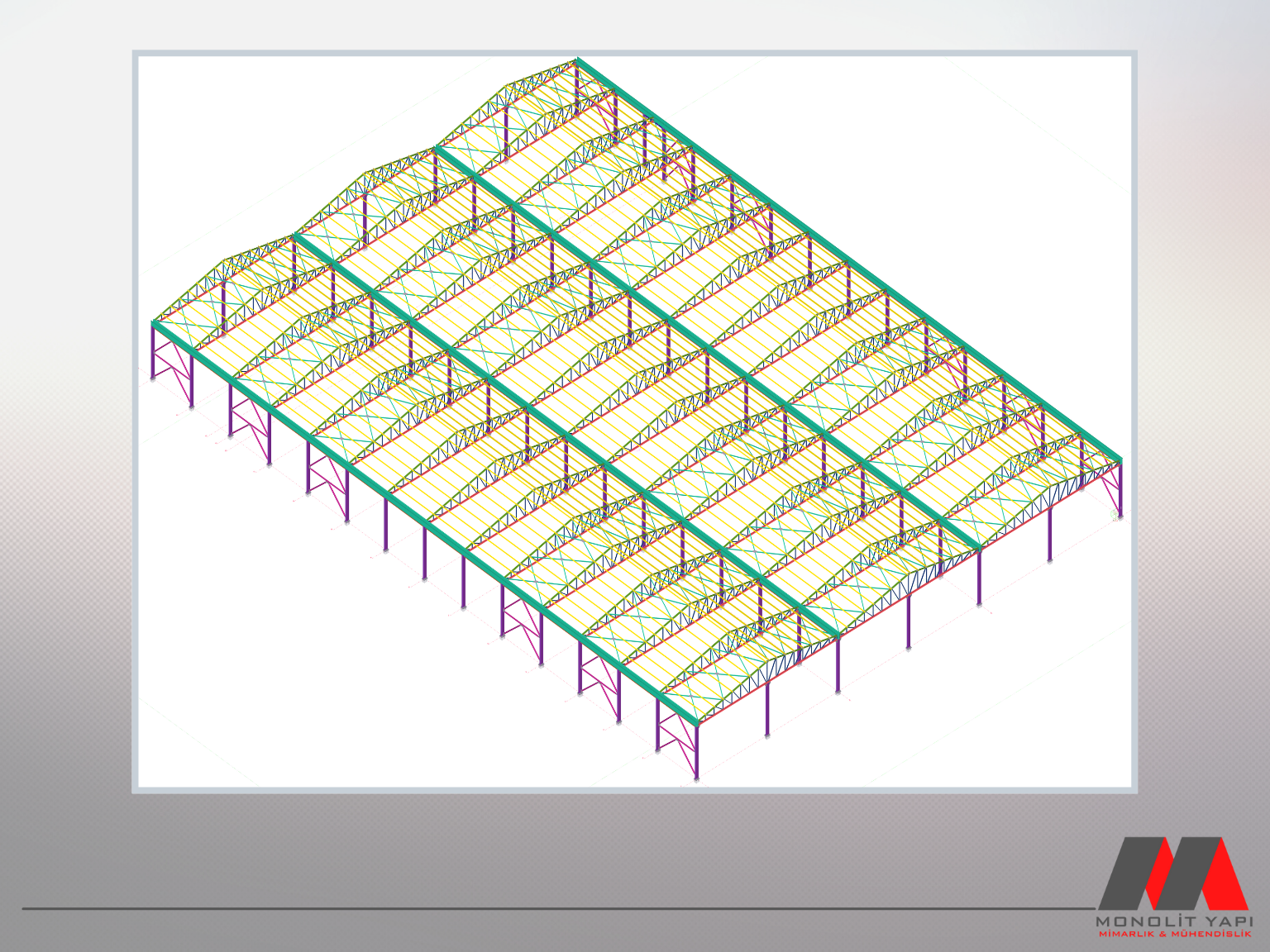This screenshot has height=952, width=1270.
Task: Click the slide background above the image
Action: coord(635,25)
